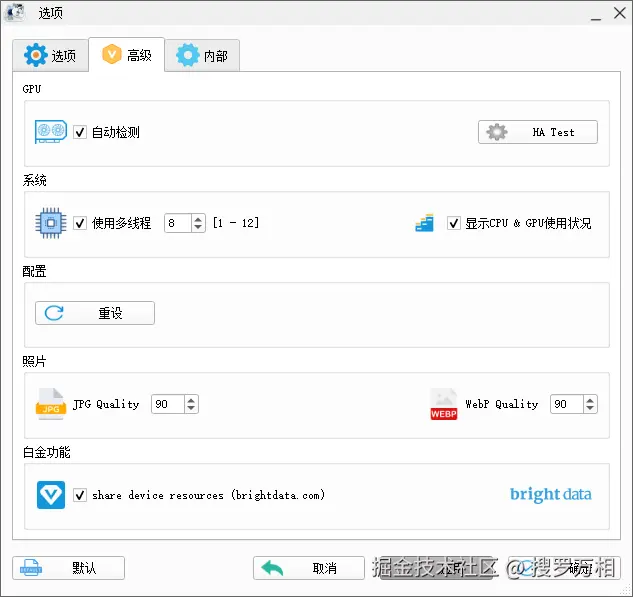Screen dimensions: 633x597
Task: Lower JPG Quality with down arrow
Action: pos(191,408)
